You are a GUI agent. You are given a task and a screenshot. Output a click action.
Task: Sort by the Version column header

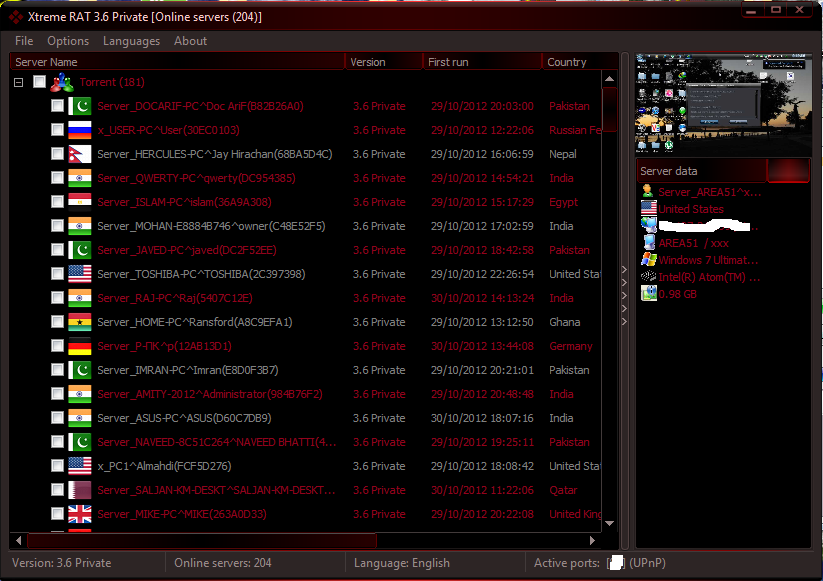tap(384, 62)
